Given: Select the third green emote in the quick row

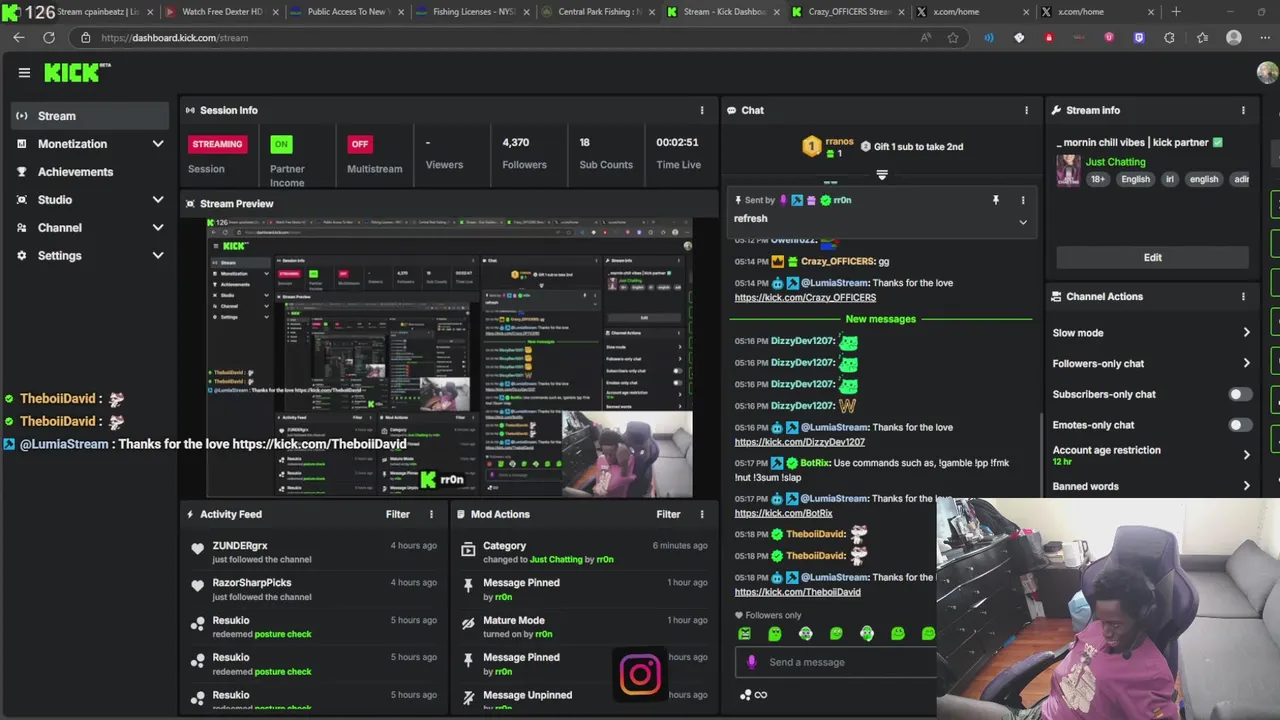Looking at the screenshot, I should pos(806,633).
